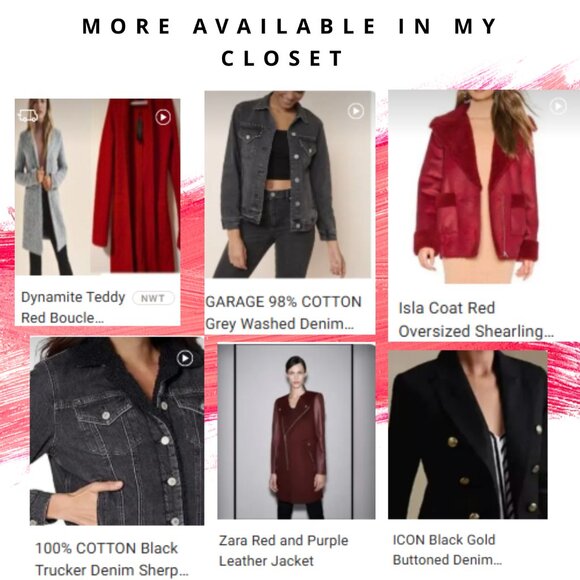Viewport: 580px width, 580px height.
Task: Click the shipping truck icon on Dynamite listing
Action: (x=28, y=116)
